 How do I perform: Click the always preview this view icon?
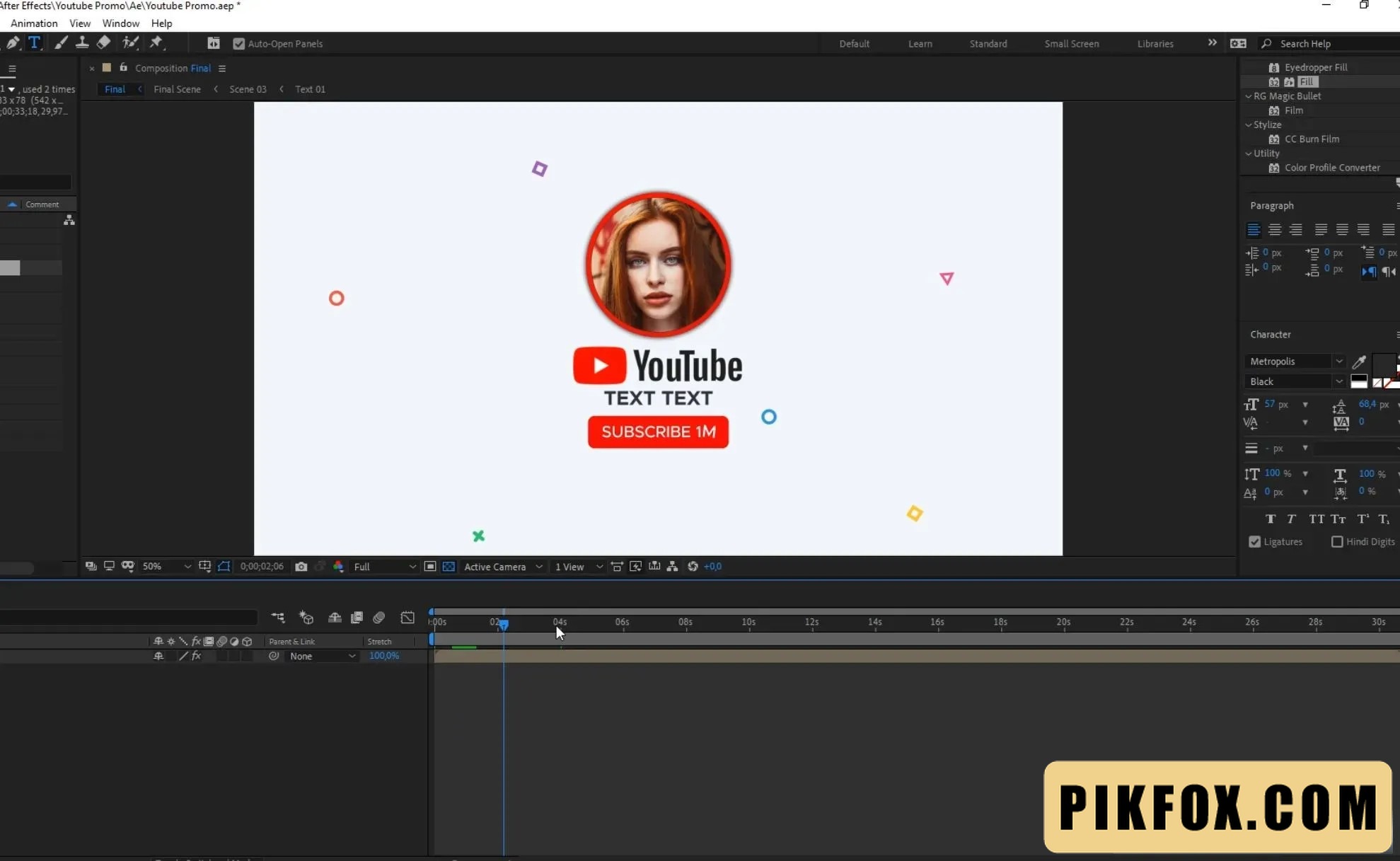click(91, 567)
